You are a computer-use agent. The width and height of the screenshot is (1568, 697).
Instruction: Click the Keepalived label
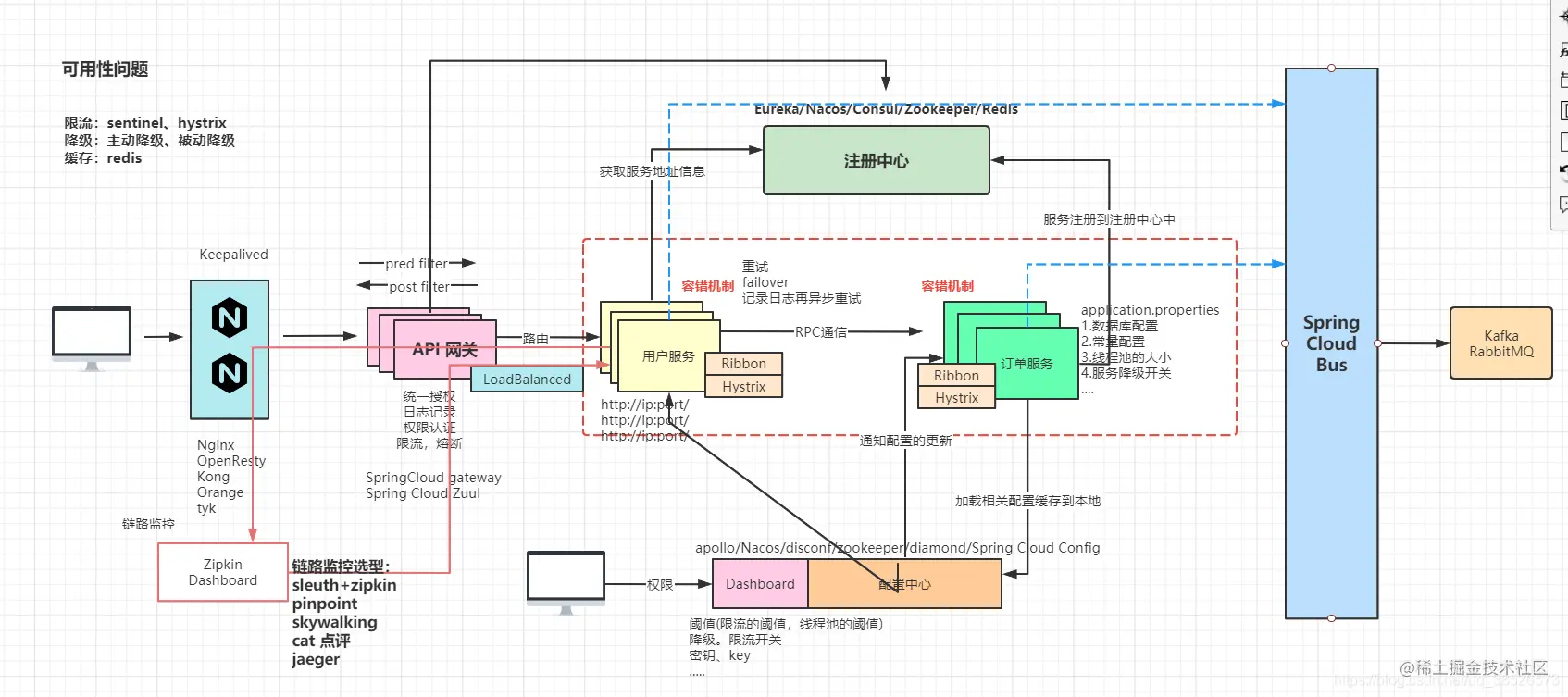(233, 255)
